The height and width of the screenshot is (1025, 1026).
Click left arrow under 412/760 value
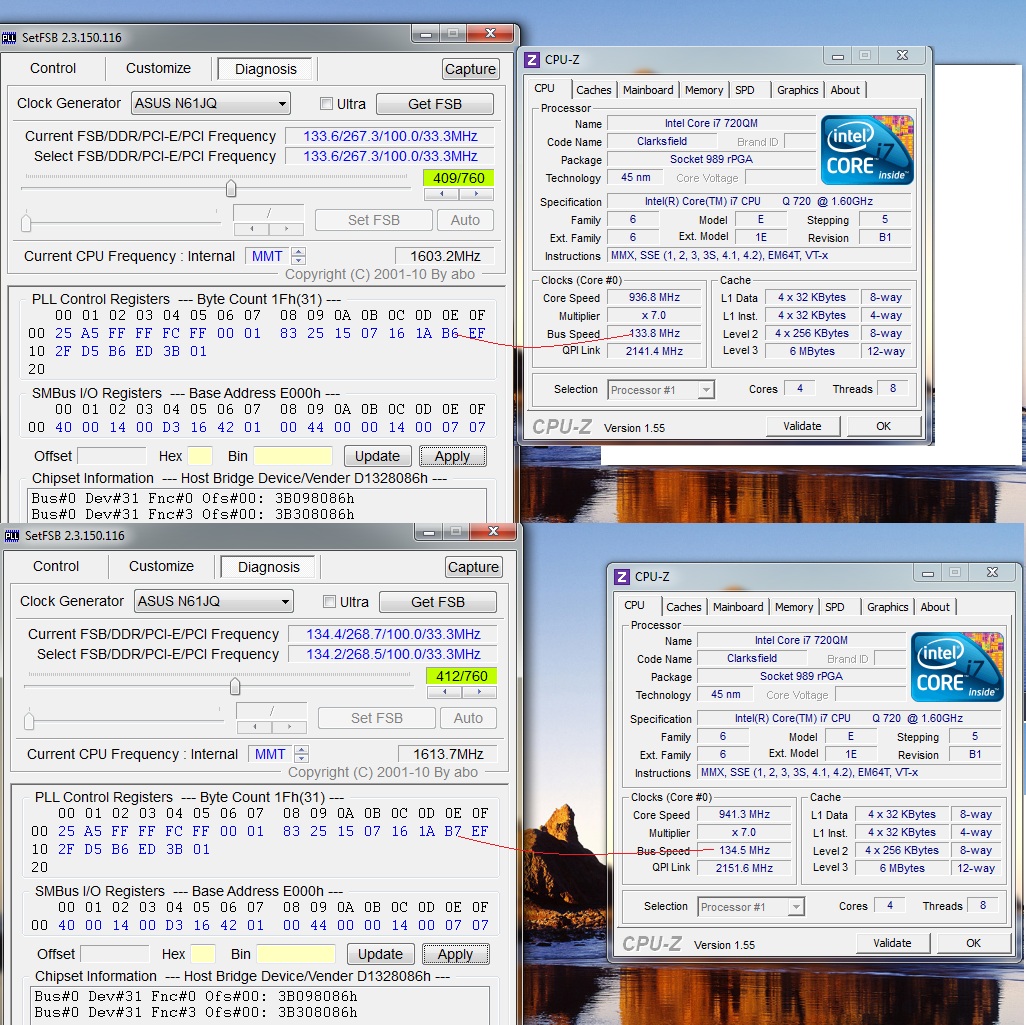[x=444, y=692]
